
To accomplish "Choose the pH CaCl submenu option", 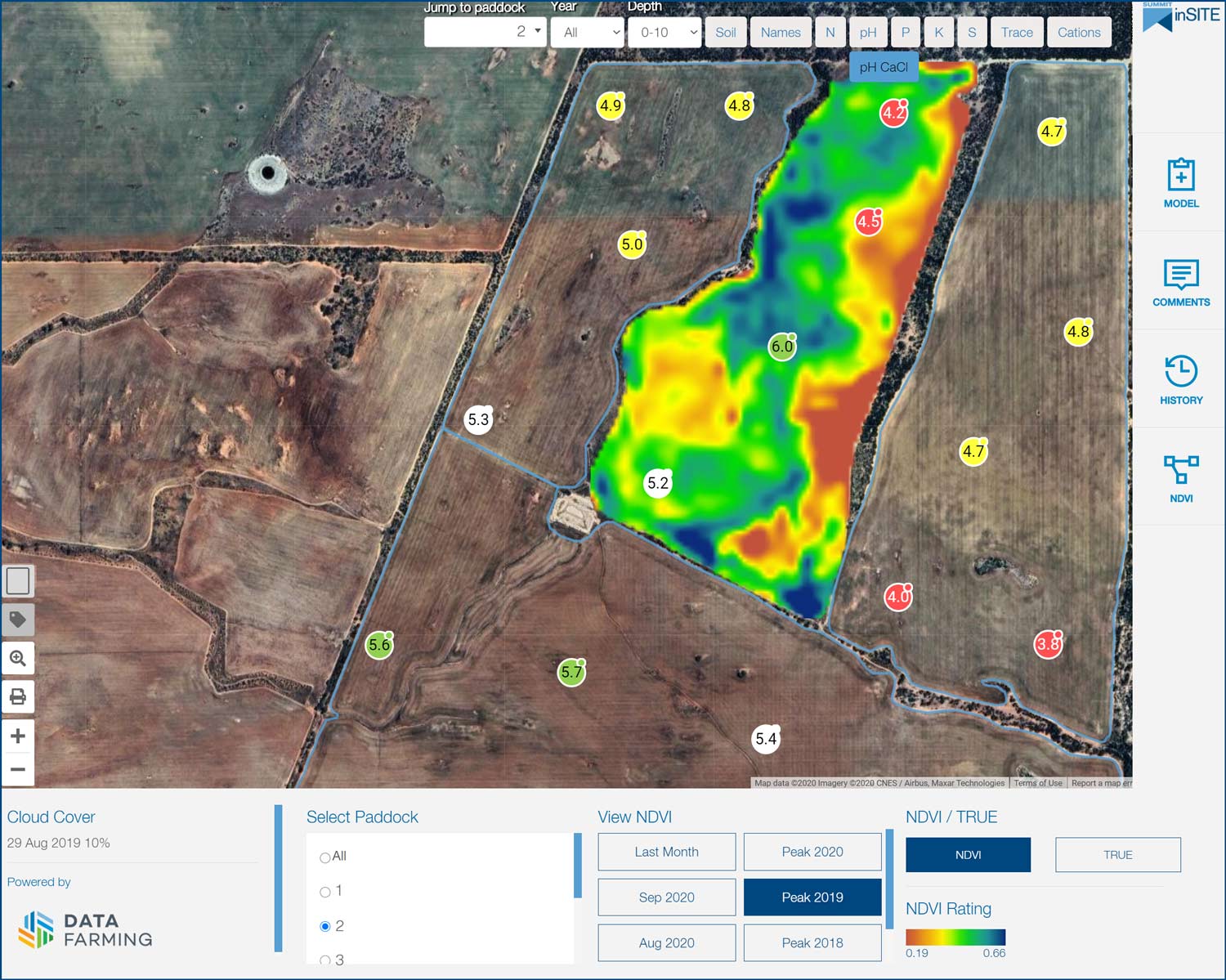I will 884,67.
